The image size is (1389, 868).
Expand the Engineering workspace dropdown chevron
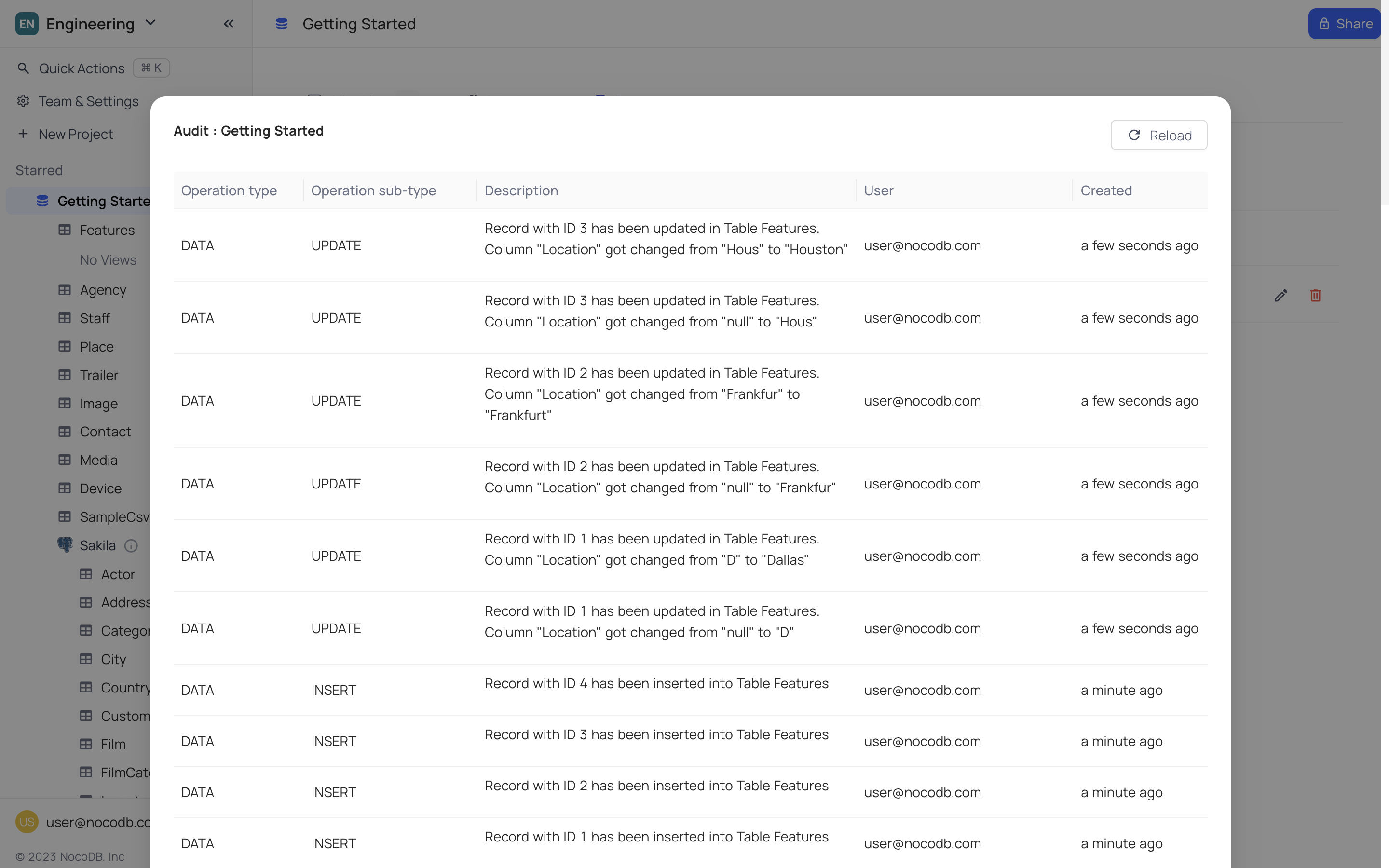pos(150,23)
